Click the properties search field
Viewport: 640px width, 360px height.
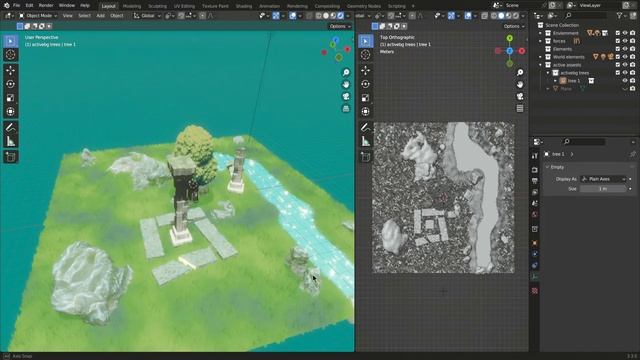pos(584,142)
